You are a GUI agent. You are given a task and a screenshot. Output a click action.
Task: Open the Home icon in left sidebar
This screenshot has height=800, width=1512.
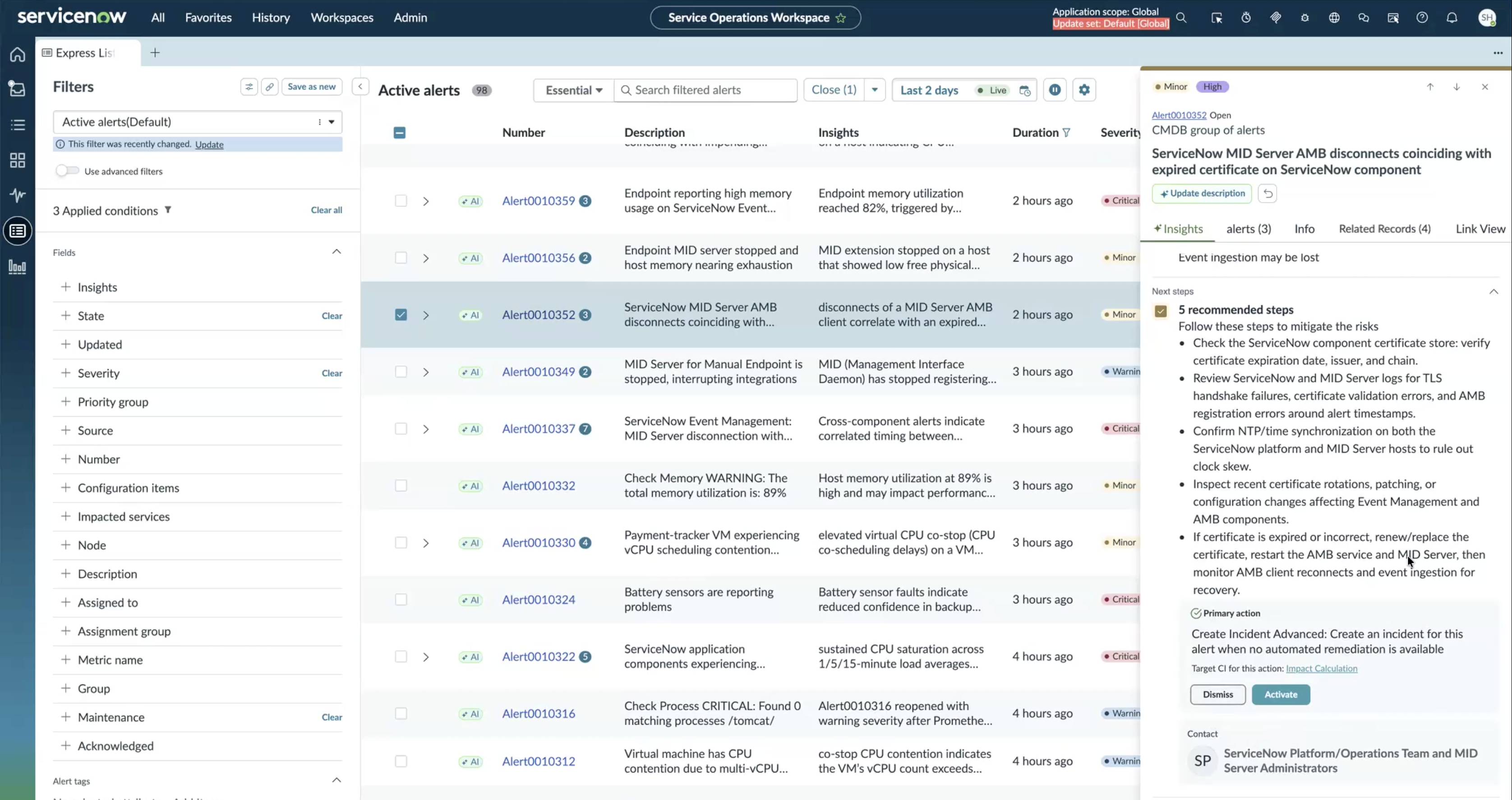click(18, 55)
